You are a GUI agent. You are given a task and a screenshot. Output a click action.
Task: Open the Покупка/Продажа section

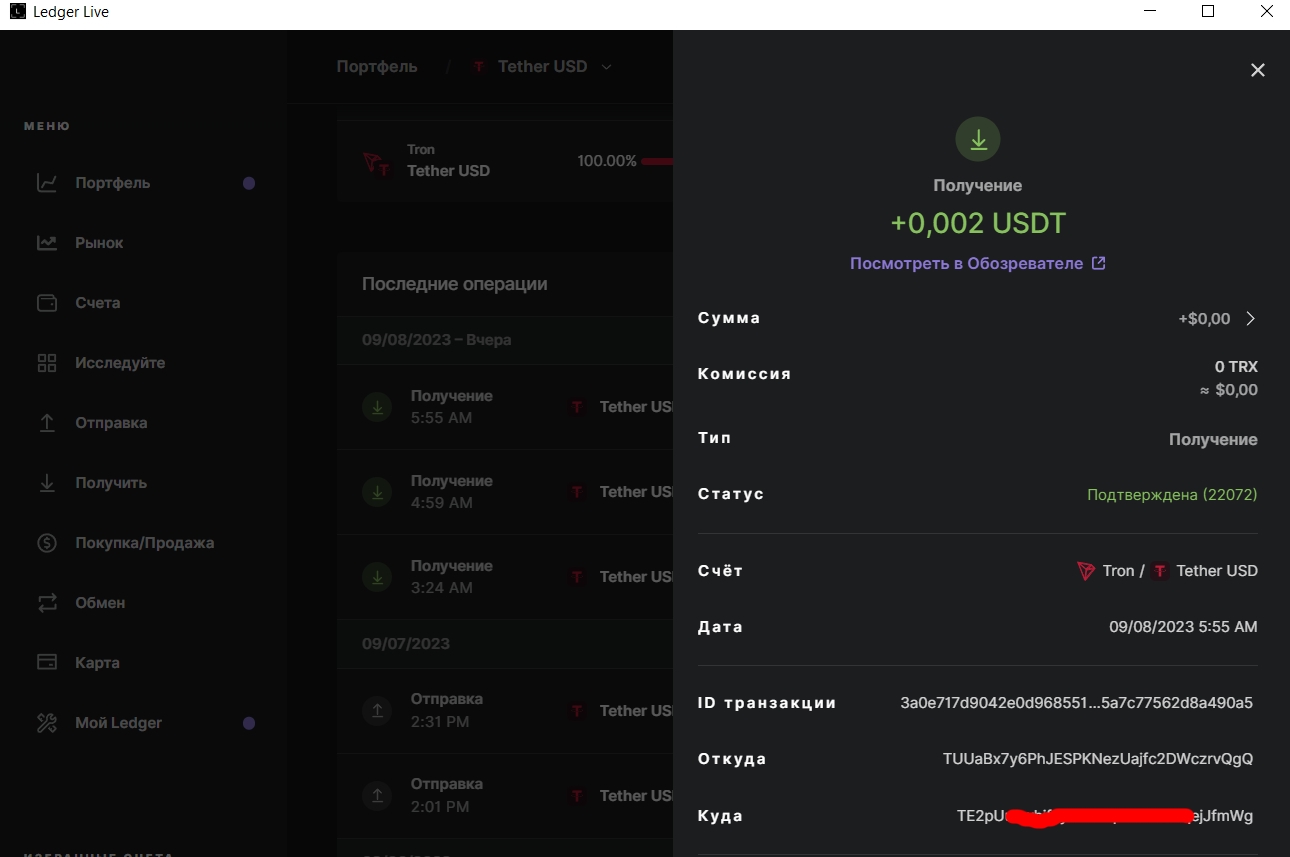[144, 543]
